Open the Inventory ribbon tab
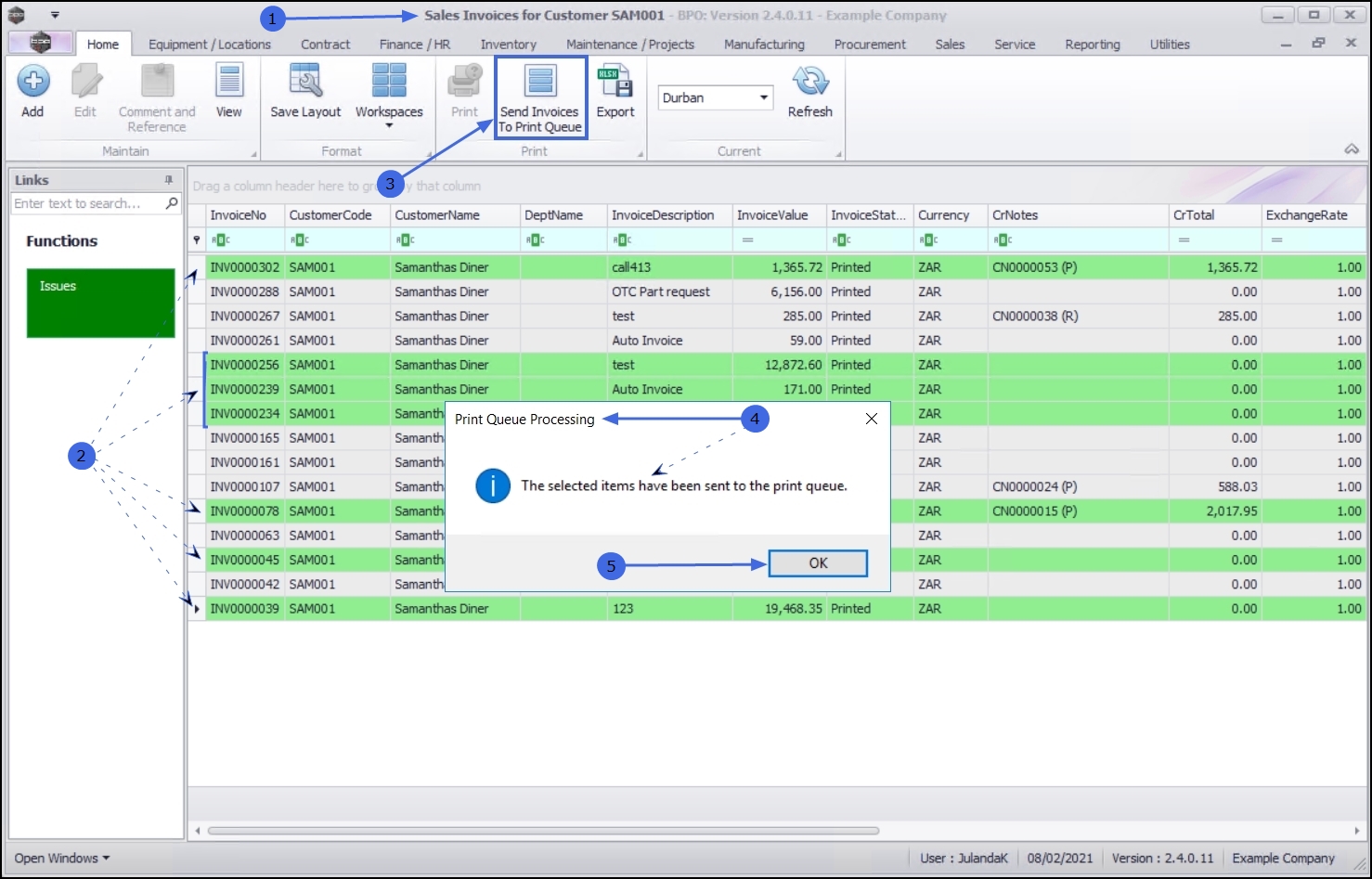The height and width of the screenshot is (879, 1372). point(508,45)
